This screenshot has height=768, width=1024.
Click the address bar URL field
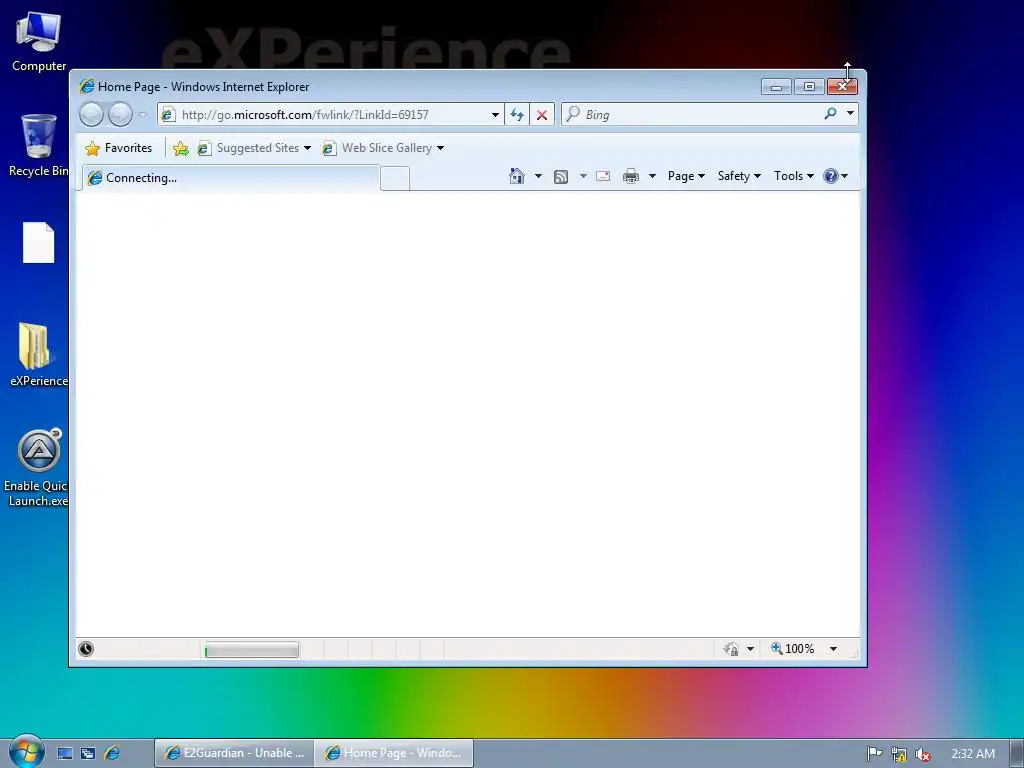click(x=325, y=115)
